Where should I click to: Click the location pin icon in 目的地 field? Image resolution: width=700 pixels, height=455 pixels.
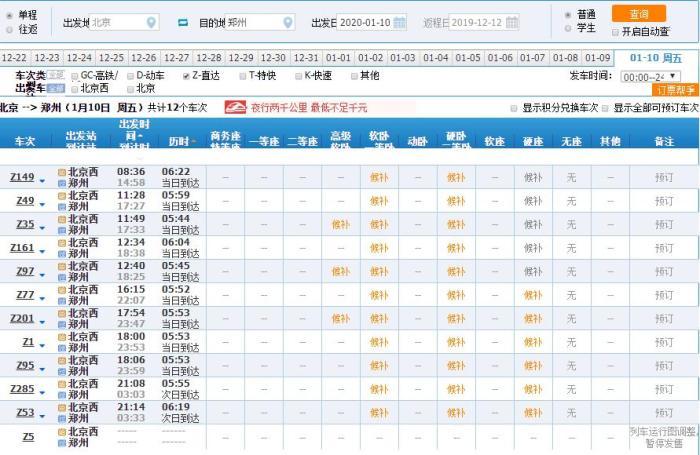click(x=288, y=22)
